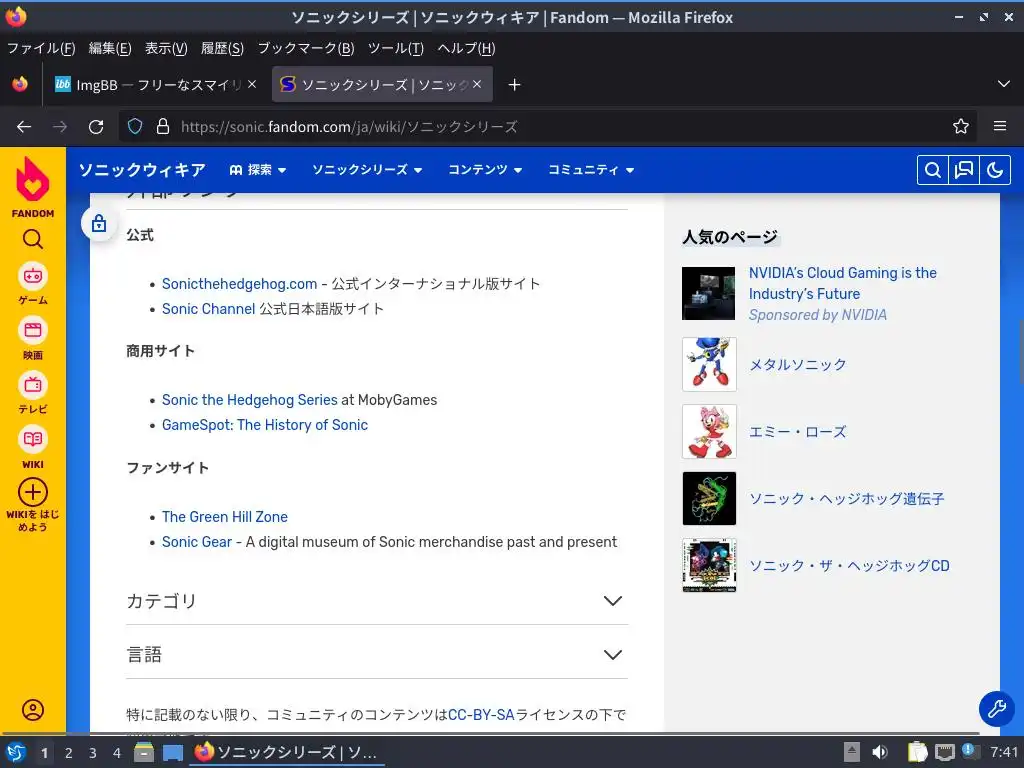Image resolution: width=1024 pixels, height=768 pixels.
Task: Open the 映画 (movies) sidebar icon
Action: (x=33, y=330)
